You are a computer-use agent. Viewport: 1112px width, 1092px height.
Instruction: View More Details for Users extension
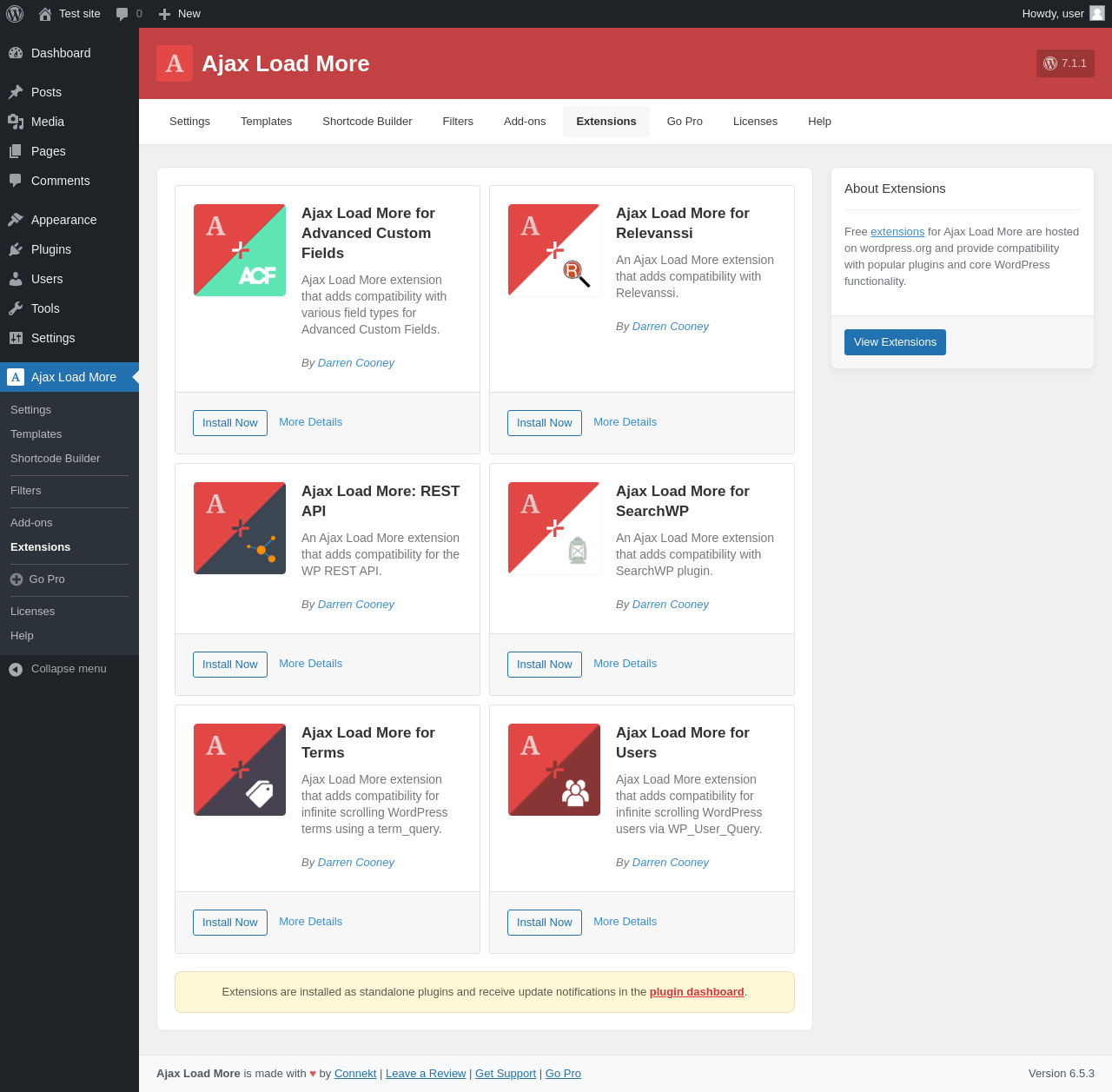tap(625, 922)
